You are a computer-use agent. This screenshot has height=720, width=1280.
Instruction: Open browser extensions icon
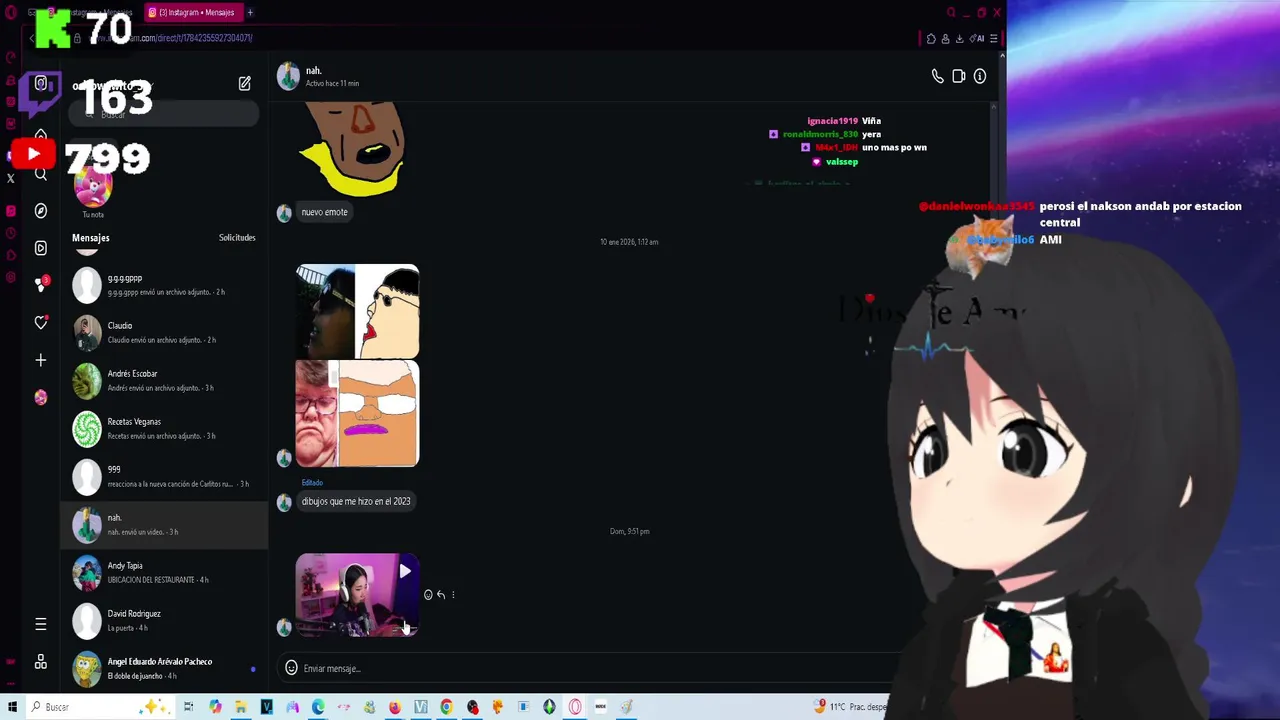(931, 39)
